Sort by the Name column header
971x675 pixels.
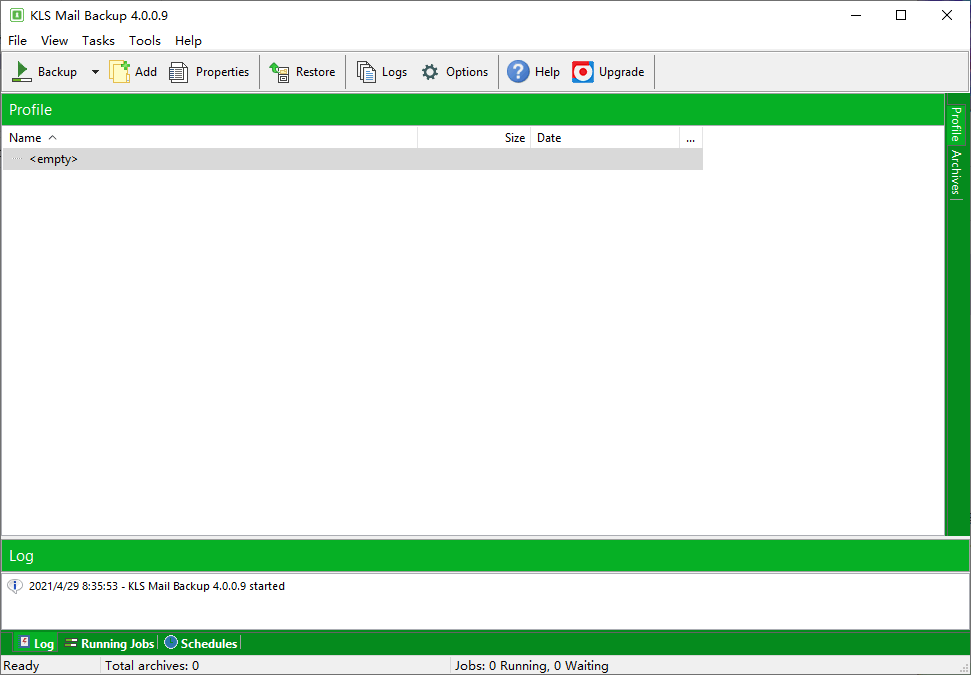[x=210, y=138]
